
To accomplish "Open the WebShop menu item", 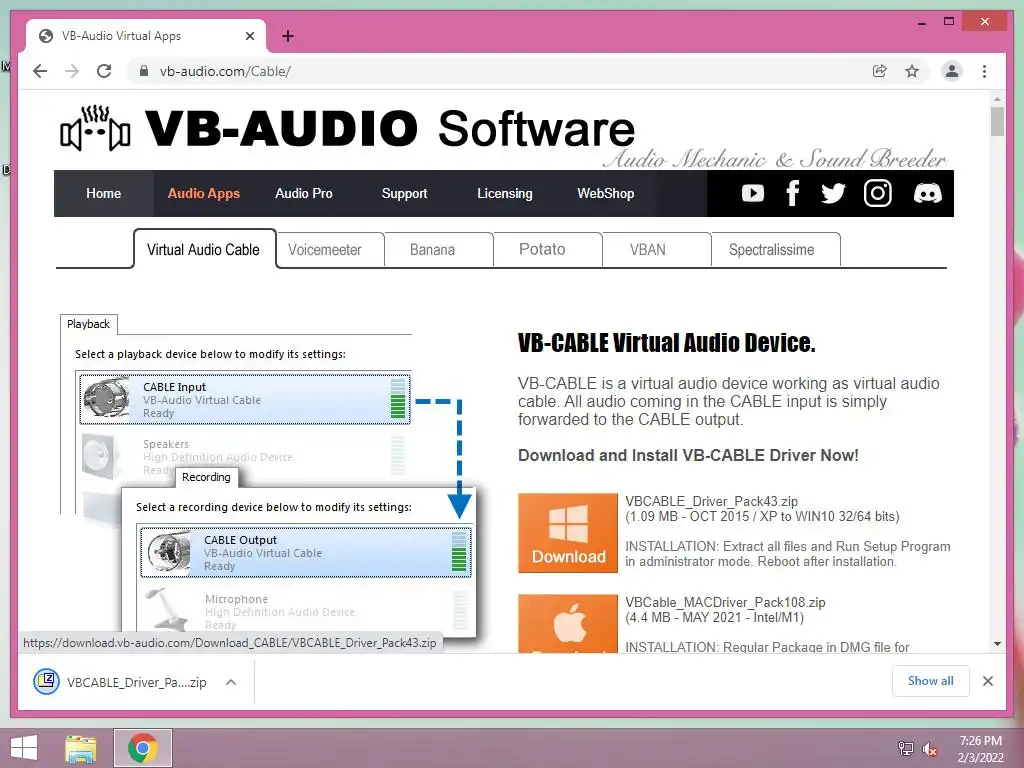I will tap(605, 193).
